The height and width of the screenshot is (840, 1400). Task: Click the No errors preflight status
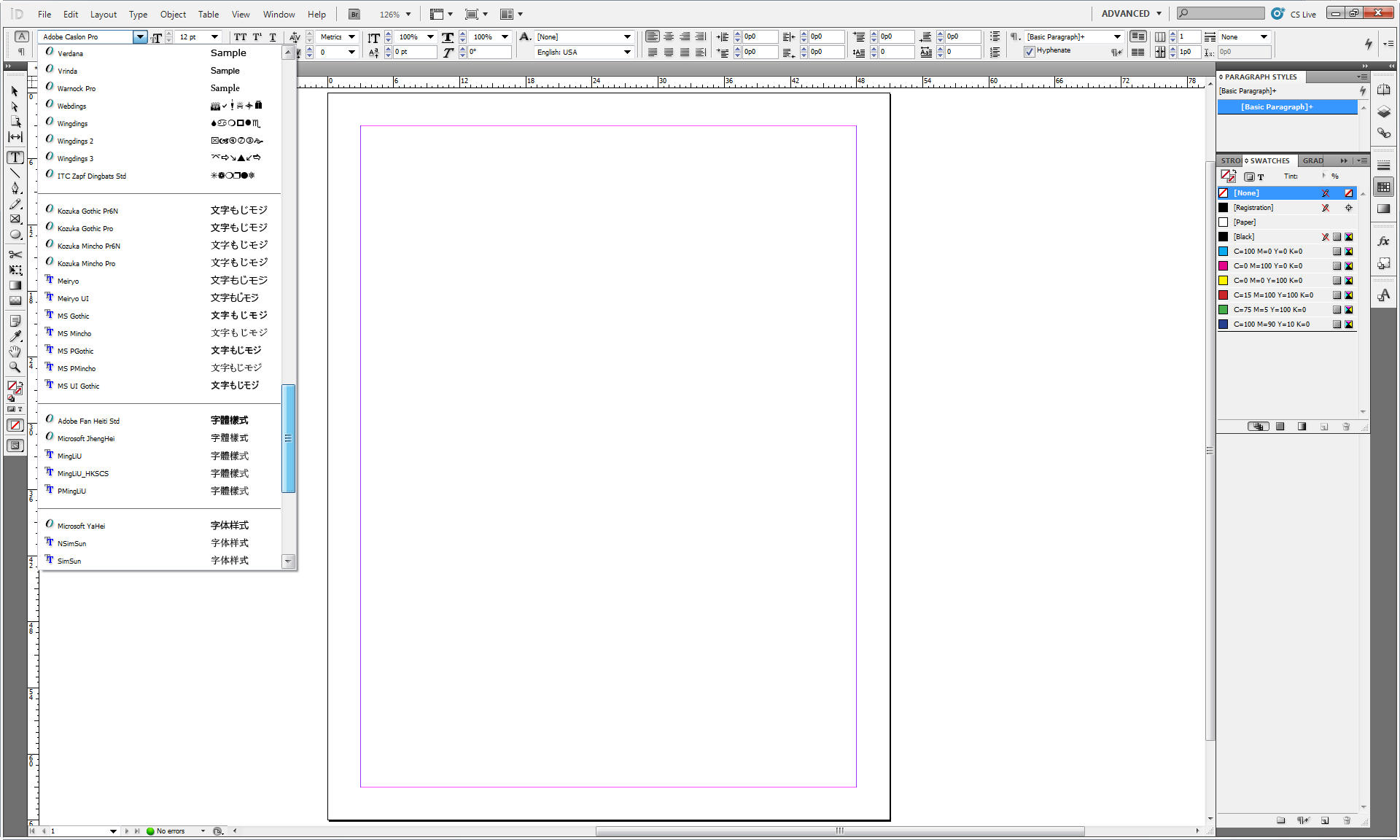pos(170,831)
